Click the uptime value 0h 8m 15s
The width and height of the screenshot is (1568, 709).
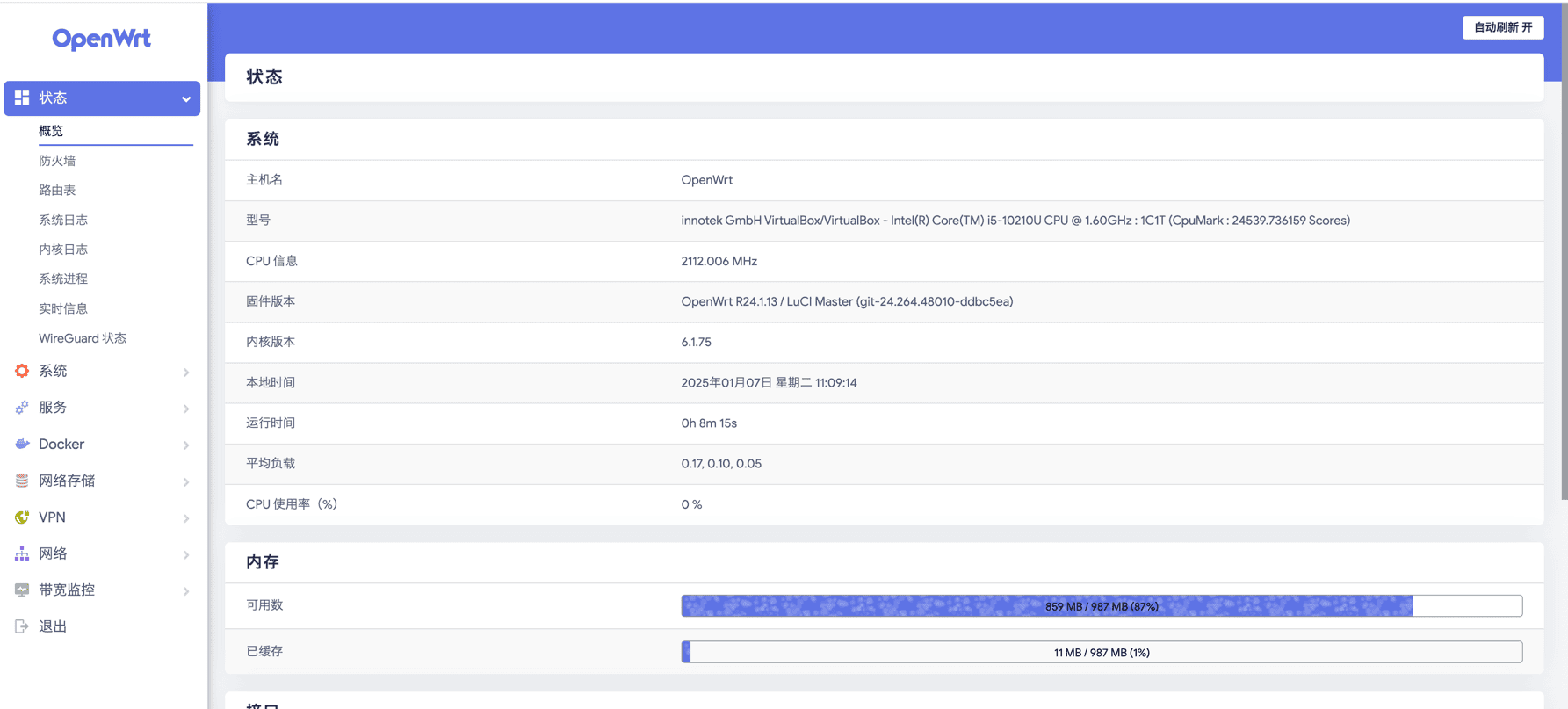[x=709, y=423]
